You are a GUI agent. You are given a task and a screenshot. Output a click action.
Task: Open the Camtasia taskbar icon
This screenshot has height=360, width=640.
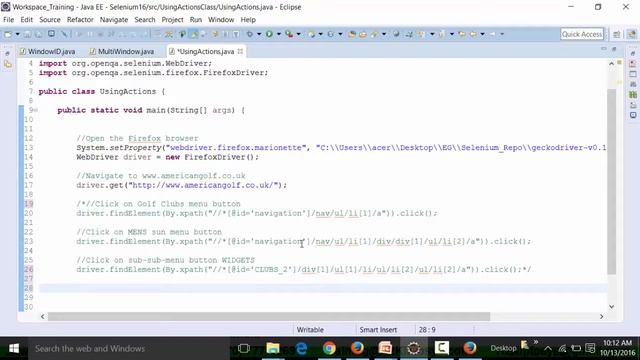[x=442, y=348]
